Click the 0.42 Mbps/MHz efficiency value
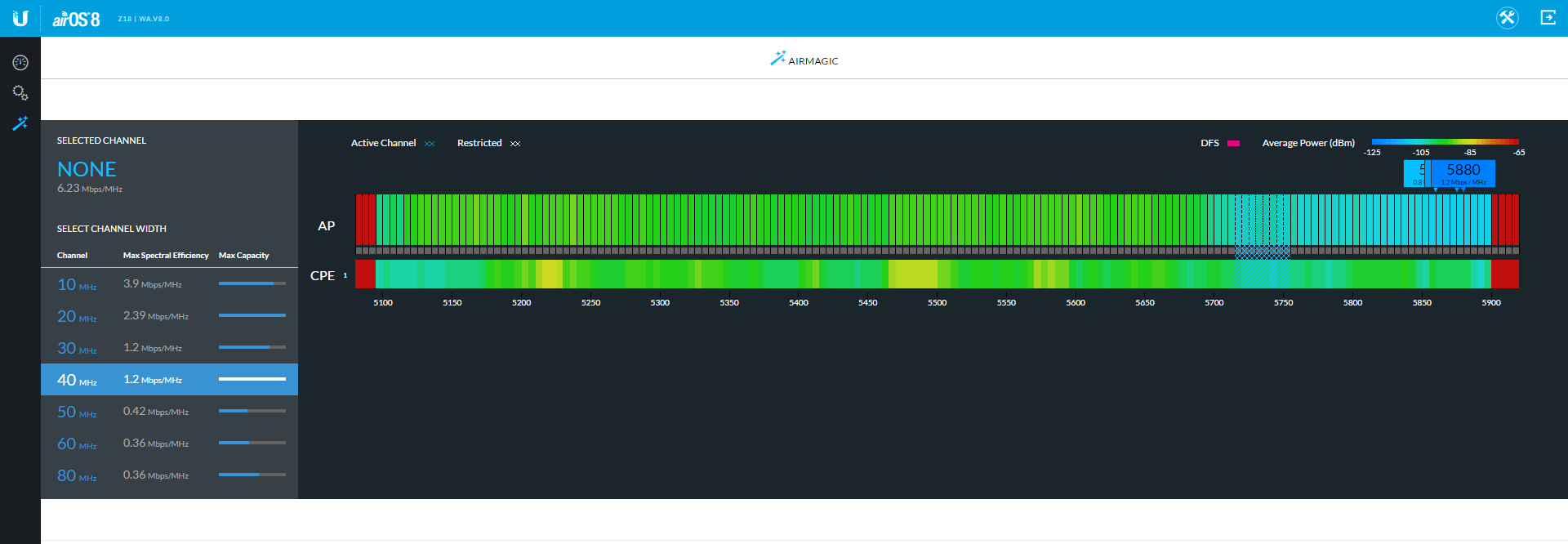Viewport: 1568px width, 544px height. pos(156,412)
